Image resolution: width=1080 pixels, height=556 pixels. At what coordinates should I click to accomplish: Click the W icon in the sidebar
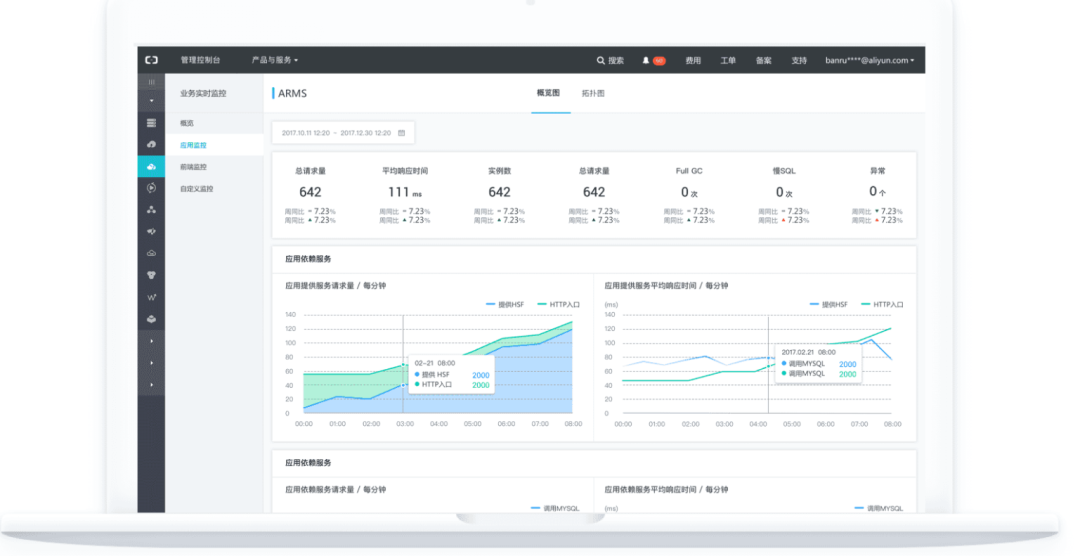152,297
